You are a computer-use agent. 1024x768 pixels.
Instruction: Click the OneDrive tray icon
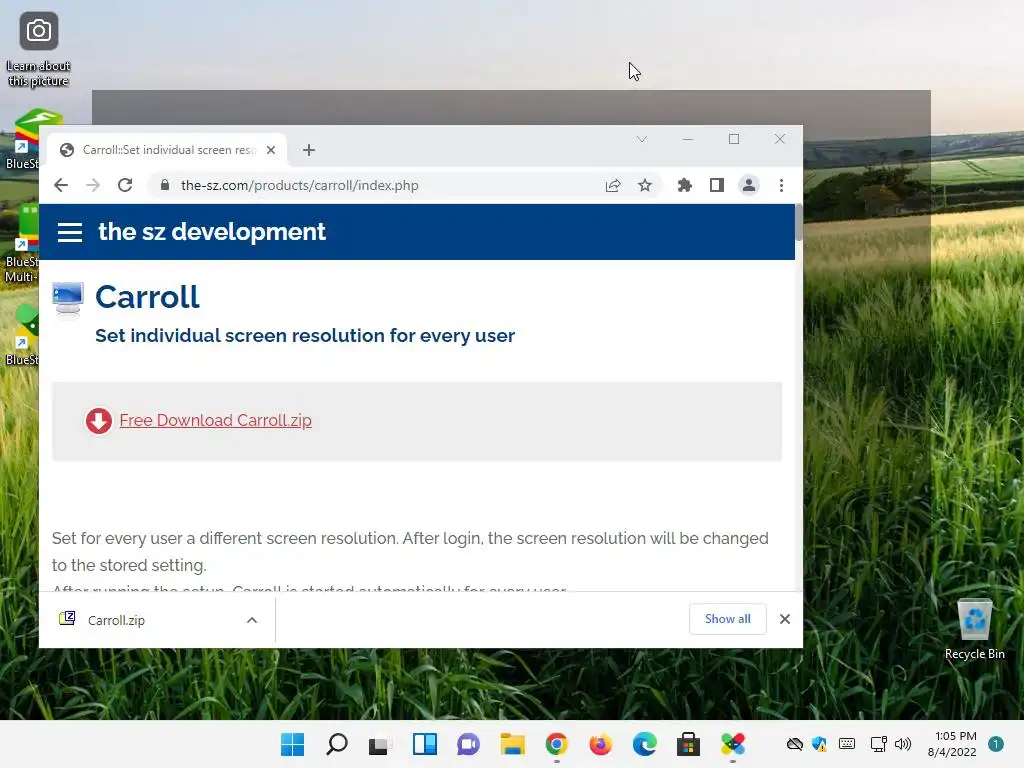794,744
